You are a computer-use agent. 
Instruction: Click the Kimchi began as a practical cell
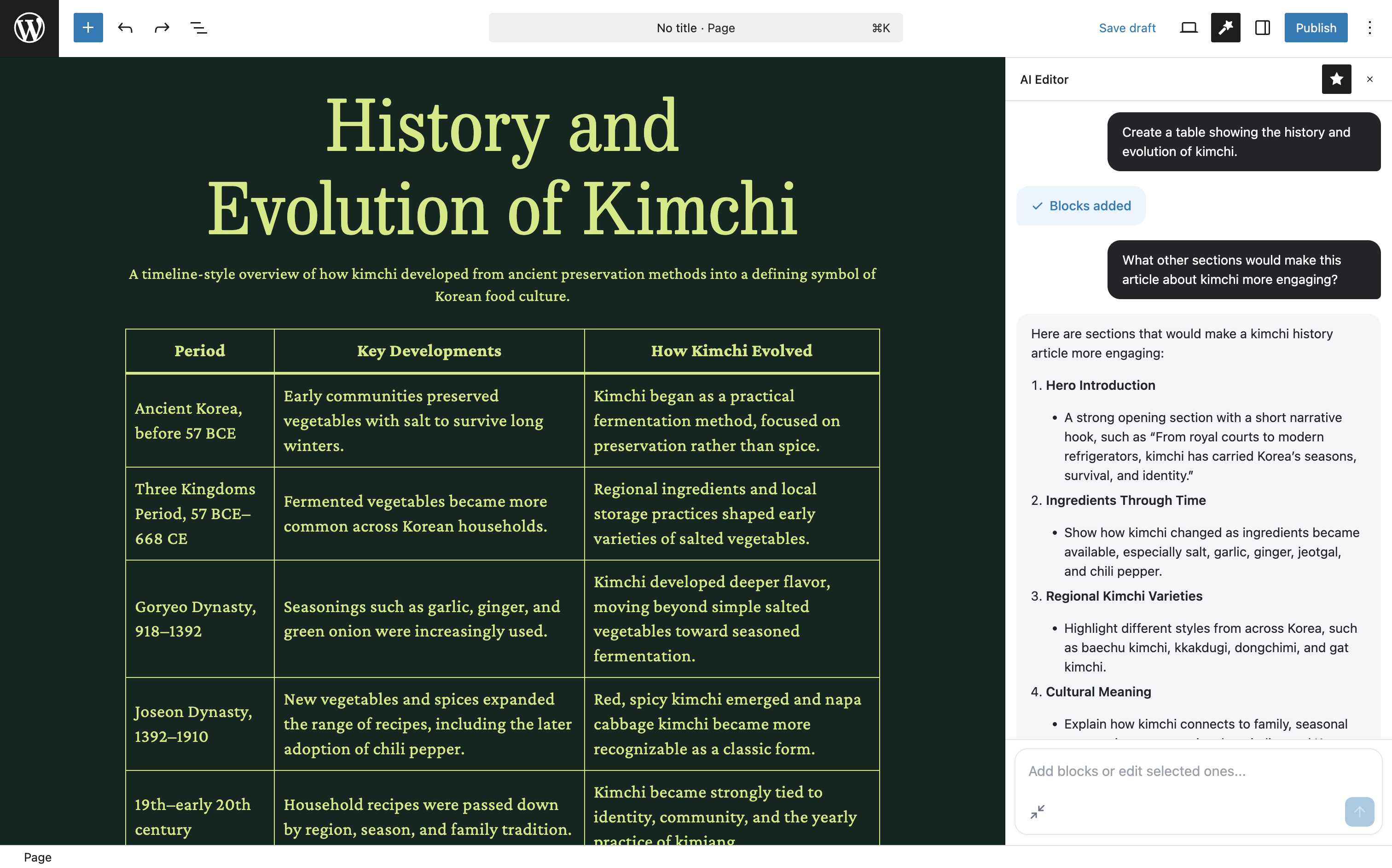[732, 421]
